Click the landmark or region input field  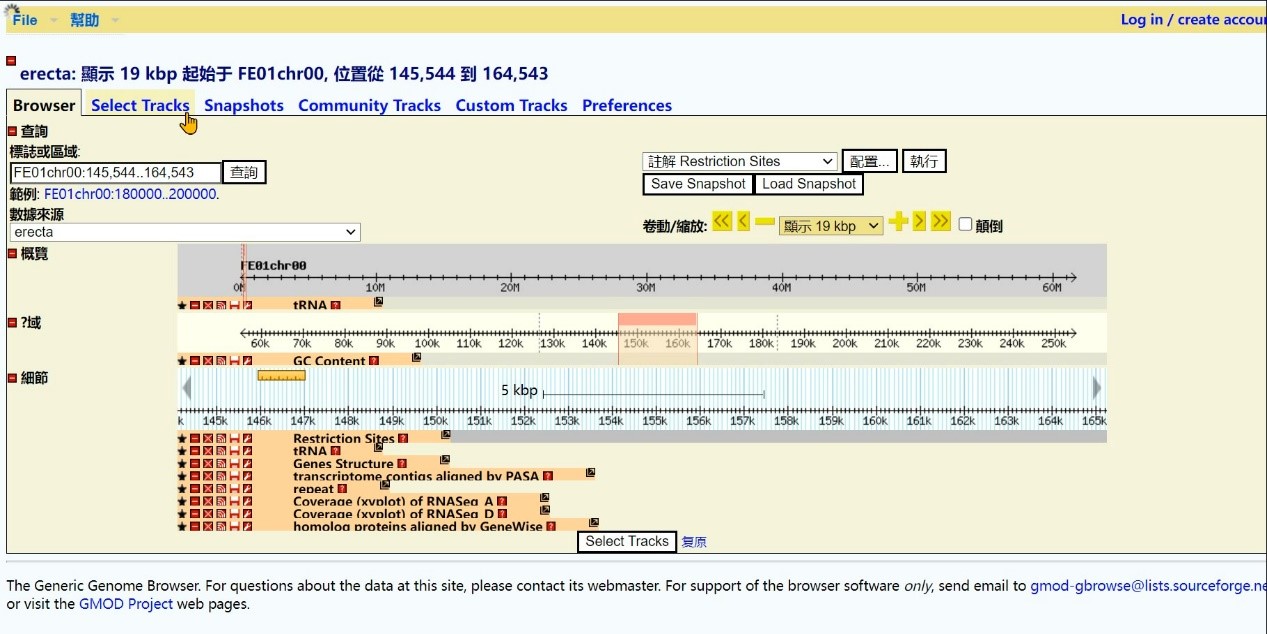point(115,173)
